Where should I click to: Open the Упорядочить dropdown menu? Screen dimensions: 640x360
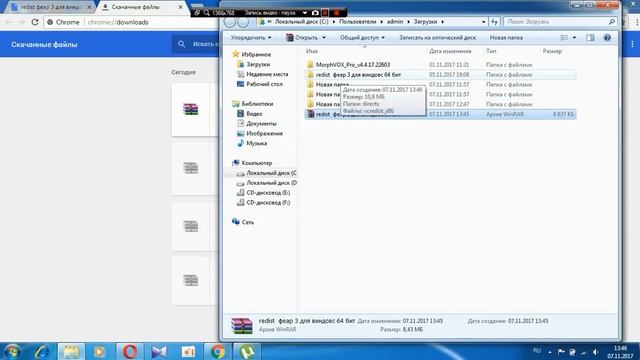click(x=251, y=38)
